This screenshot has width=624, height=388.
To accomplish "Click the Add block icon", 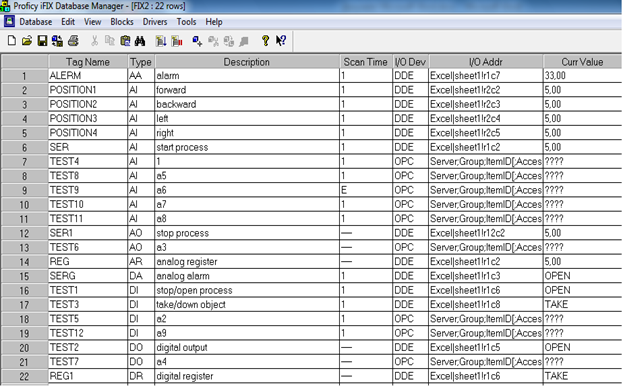I will pos(197,41).
